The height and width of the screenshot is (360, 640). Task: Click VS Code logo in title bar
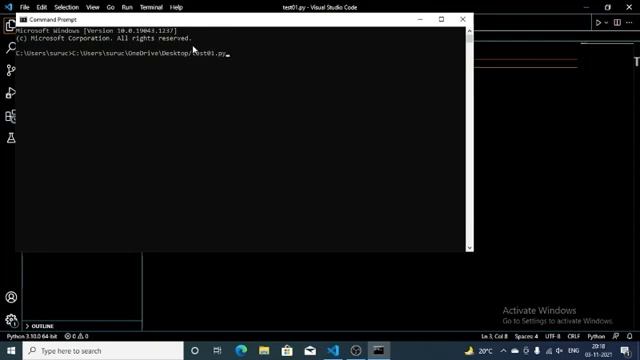pyautogui.click(x=9, y=7)
